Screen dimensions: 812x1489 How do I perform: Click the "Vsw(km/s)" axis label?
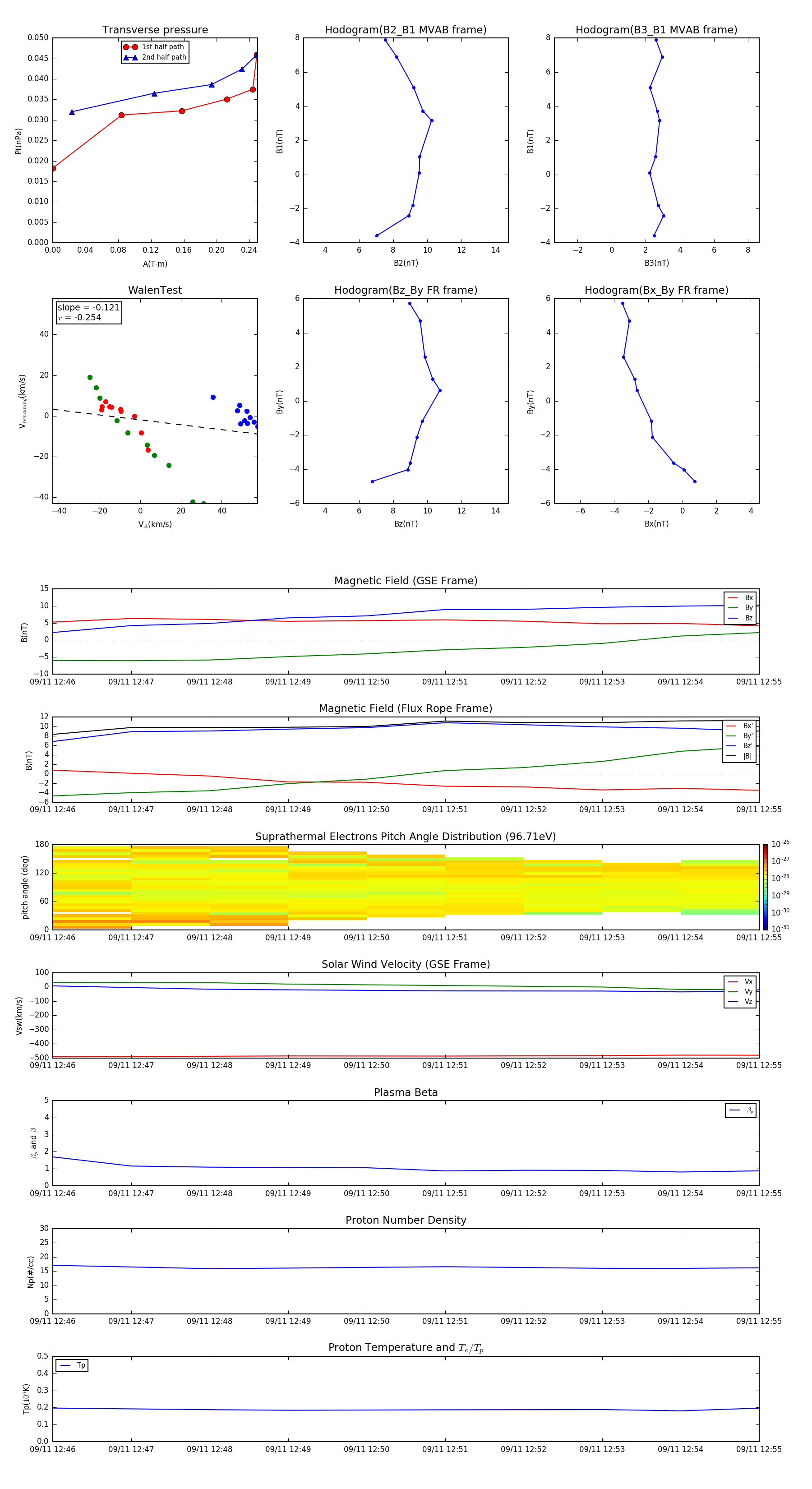tap(18, 1016)
